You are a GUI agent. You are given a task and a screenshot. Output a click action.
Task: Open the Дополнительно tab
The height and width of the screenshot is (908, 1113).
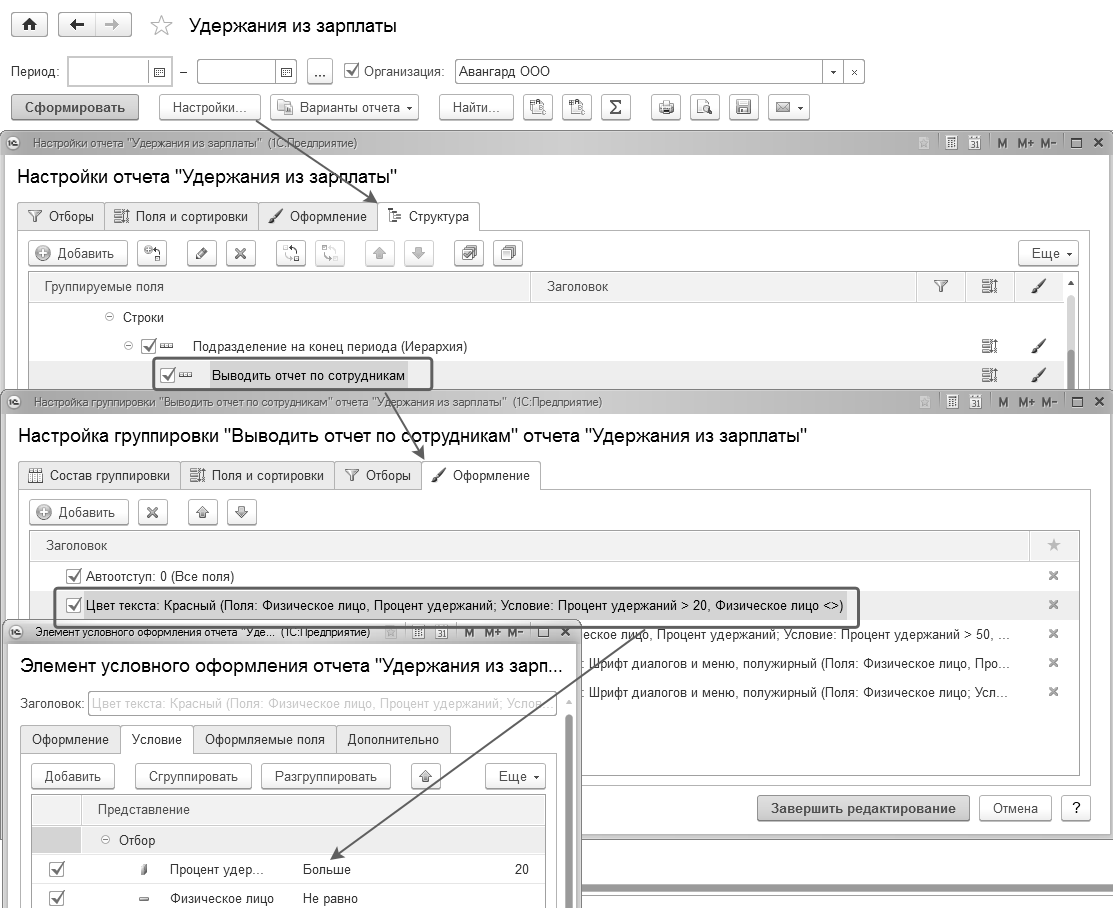(393, 740)
